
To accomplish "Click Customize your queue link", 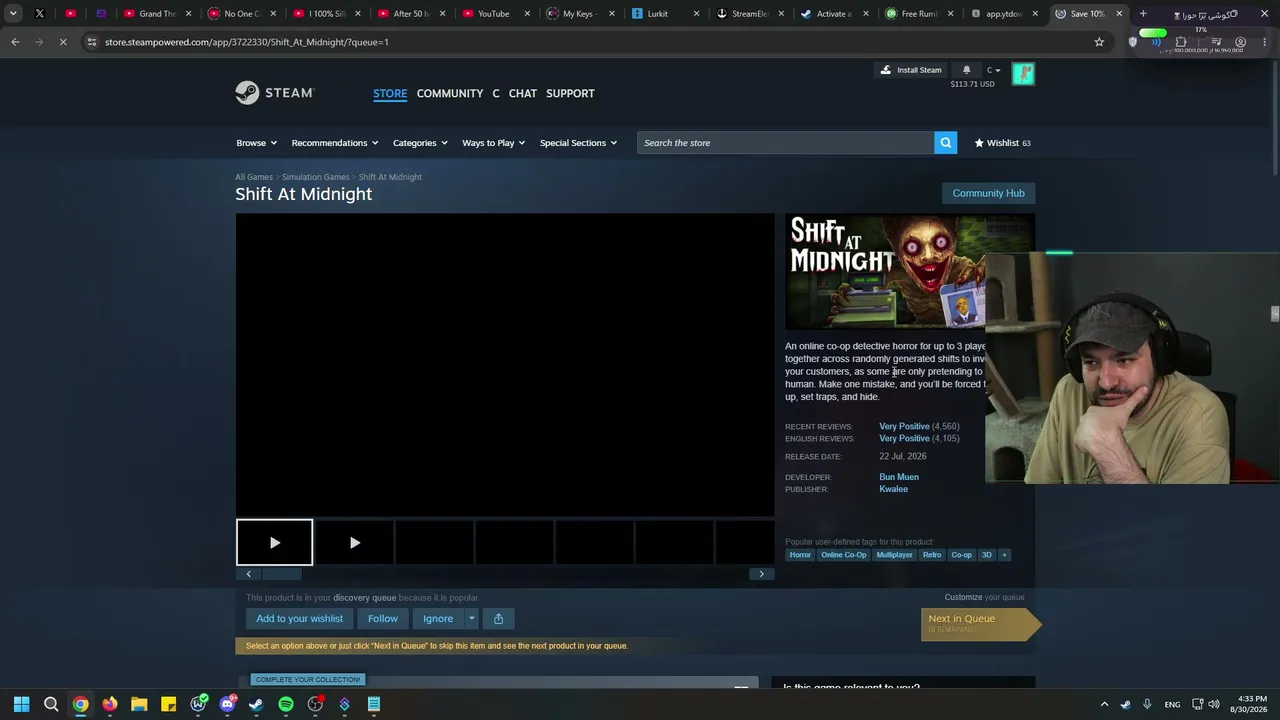I will (963, 597).
